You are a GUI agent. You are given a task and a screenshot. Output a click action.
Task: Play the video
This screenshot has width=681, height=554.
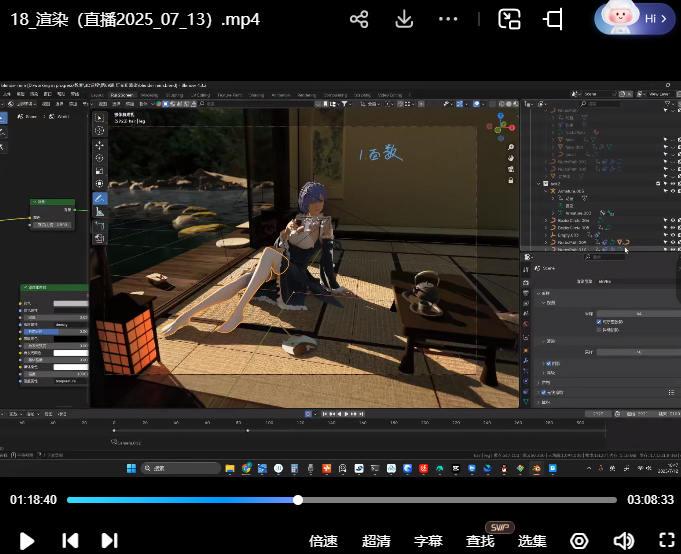pos(27,541)
